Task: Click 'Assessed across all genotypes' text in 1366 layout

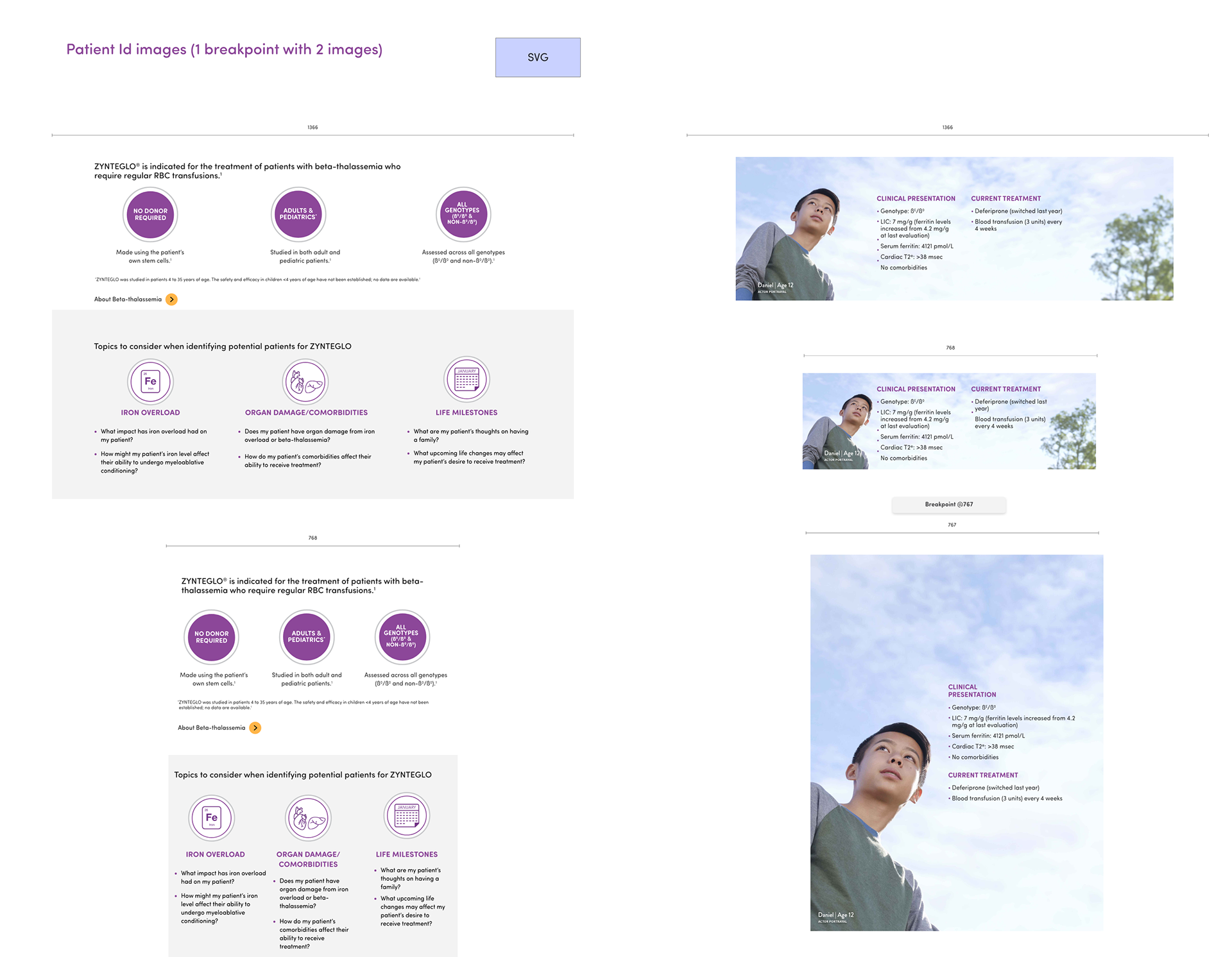Action: pyautogui.click(x=463, y=257)
